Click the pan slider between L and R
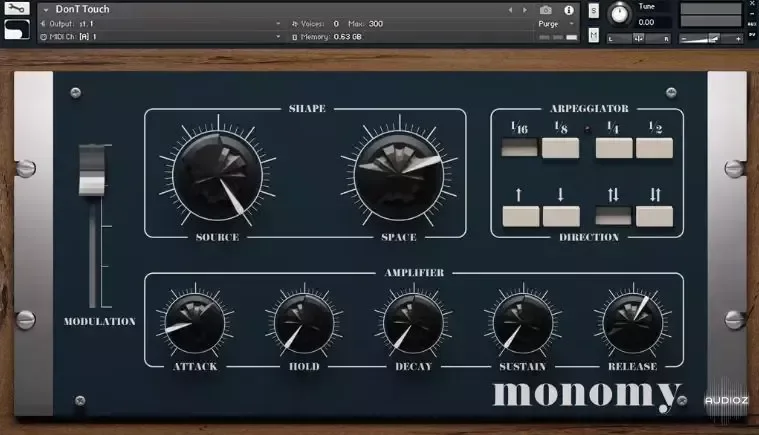The image size is (759, 435). click(639, 38)
